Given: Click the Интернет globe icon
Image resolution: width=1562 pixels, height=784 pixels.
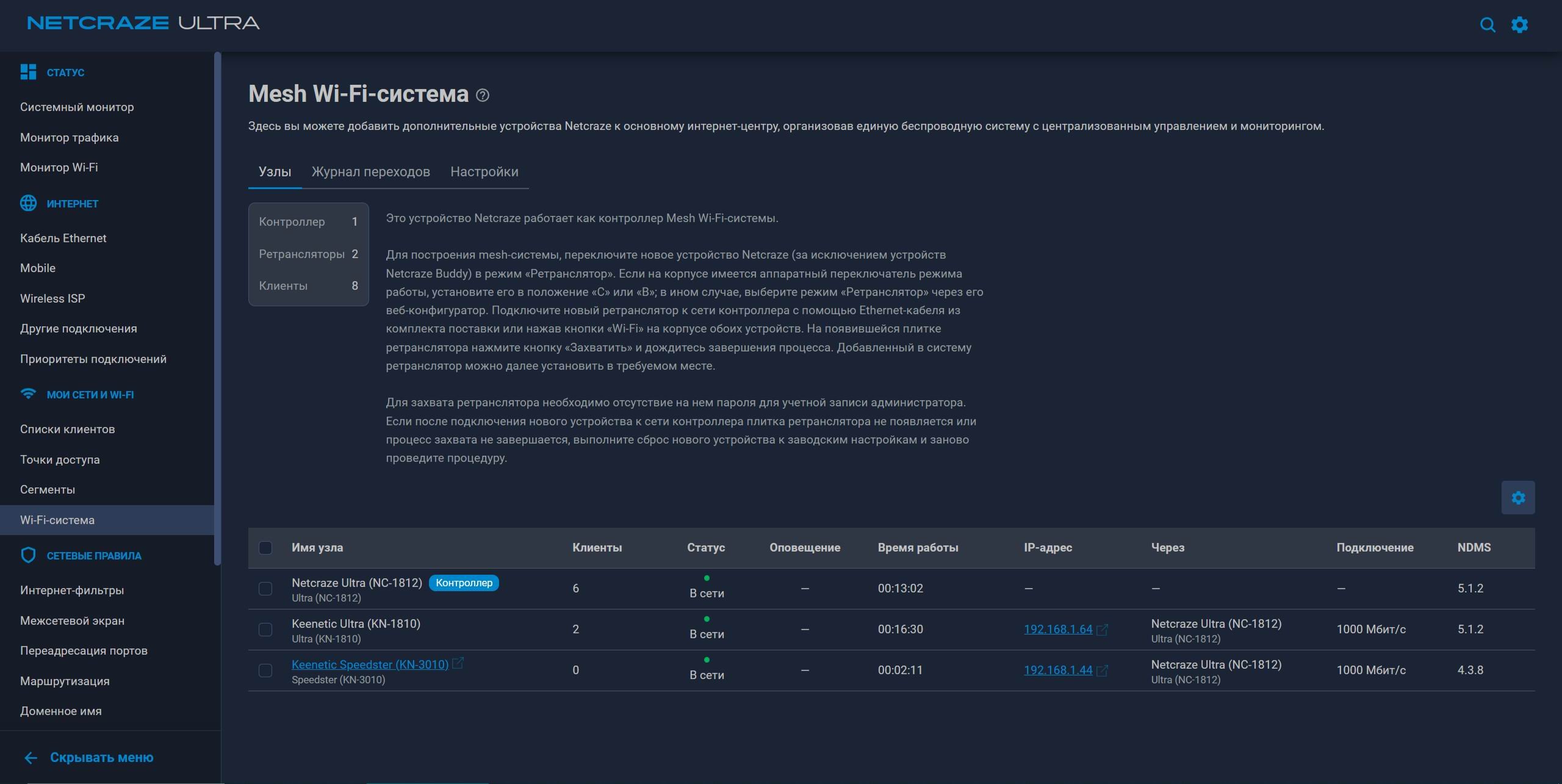Looking at the screenshot, I should coord(28,203).
